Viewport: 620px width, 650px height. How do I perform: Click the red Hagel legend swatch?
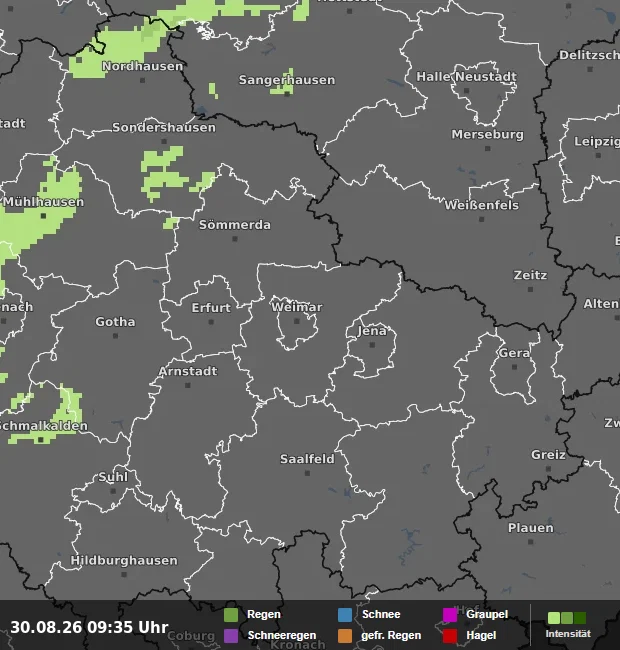click(450, 635)
